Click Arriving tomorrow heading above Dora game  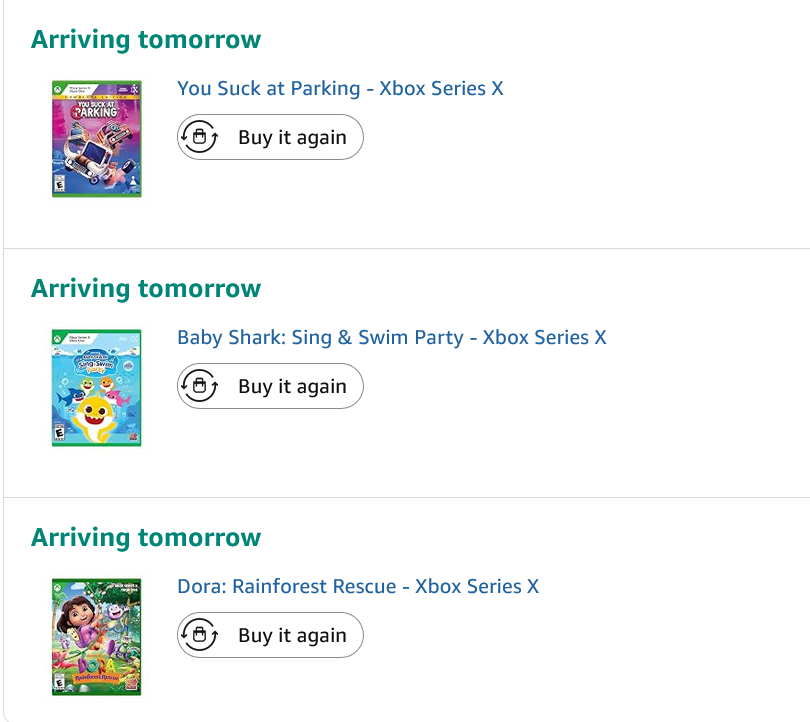146,538
